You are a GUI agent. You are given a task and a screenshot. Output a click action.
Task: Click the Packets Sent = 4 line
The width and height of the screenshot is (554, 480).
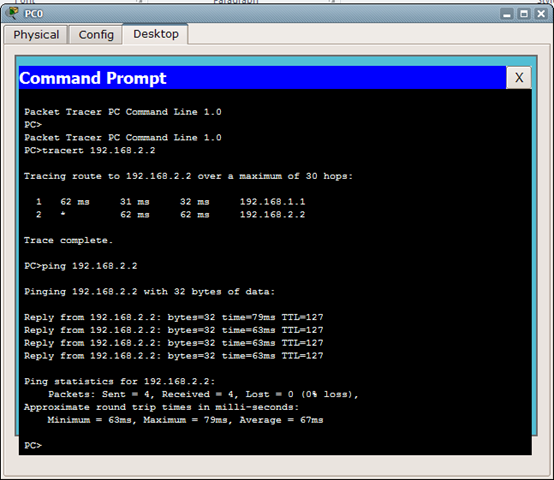(x=203, y=394)
